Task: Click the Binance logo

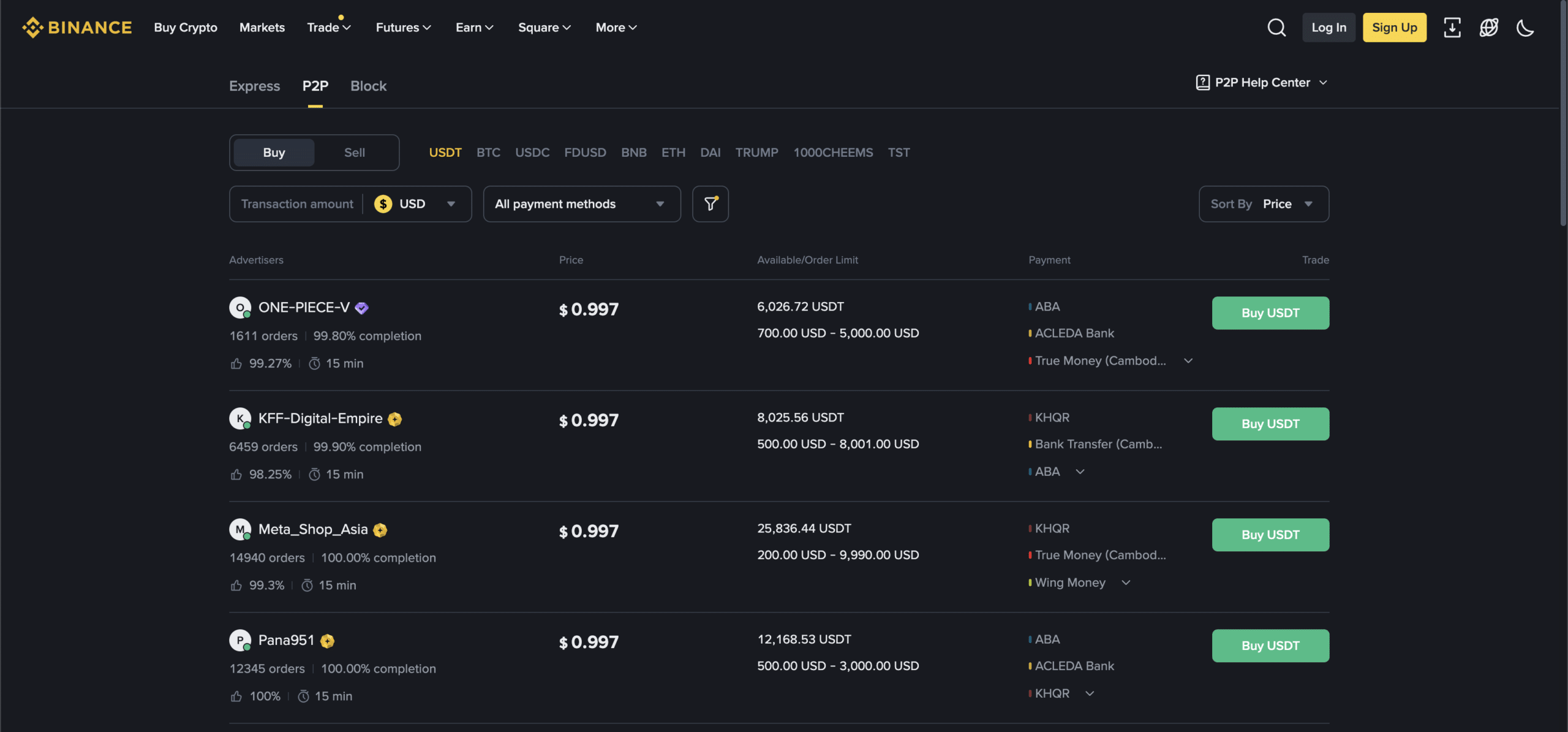Action: 76,27
